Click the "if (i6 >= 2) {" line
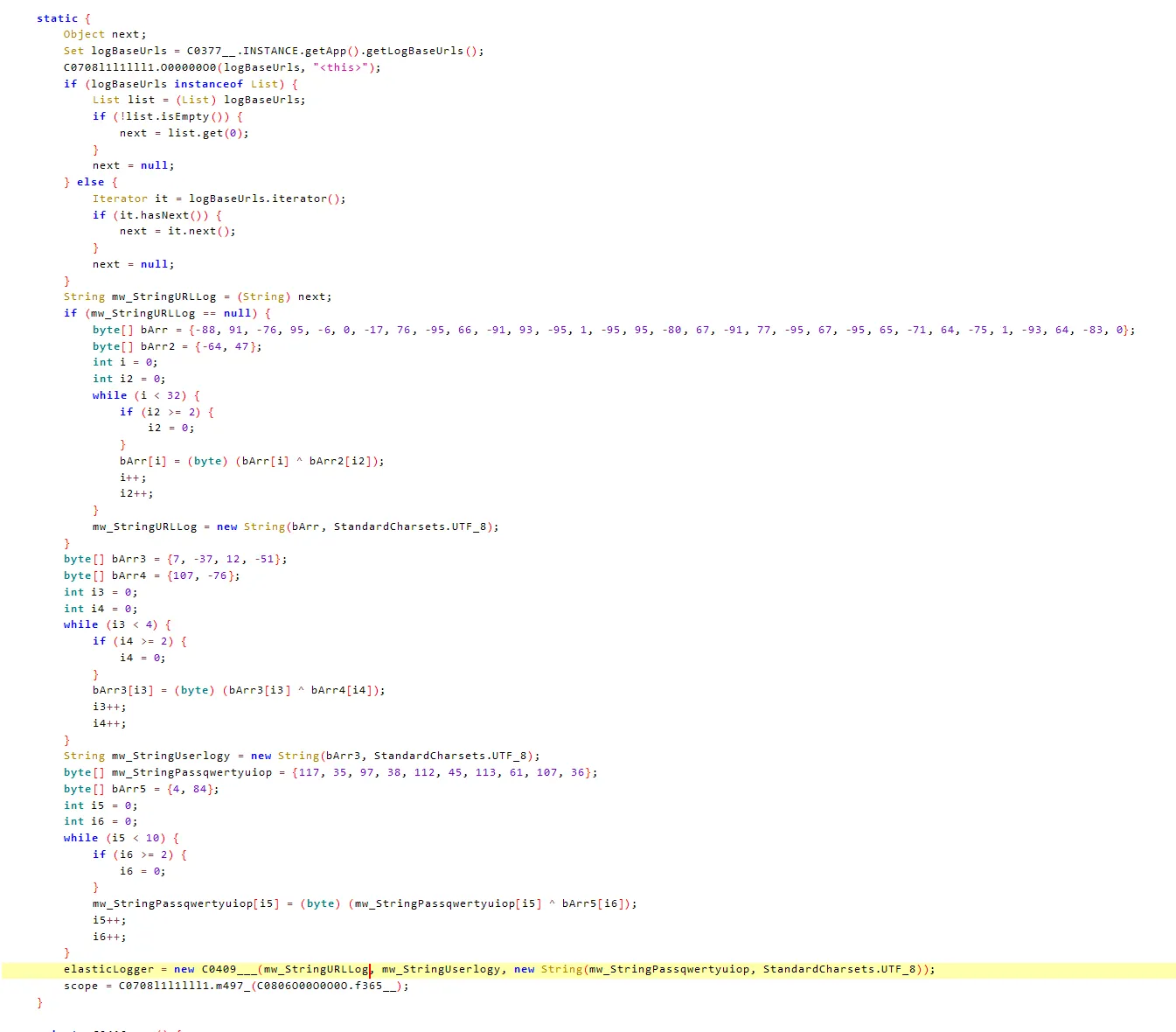 click(140, 854)
